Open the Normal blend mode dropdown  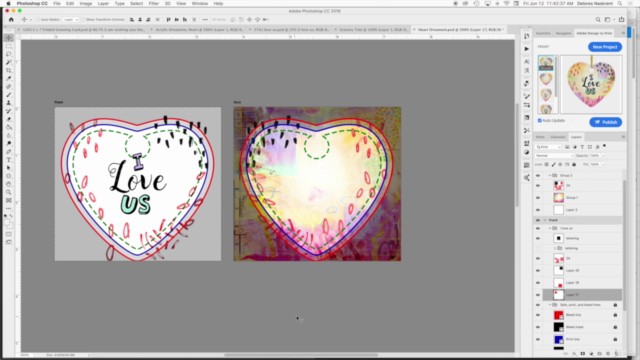pos(554,156)
